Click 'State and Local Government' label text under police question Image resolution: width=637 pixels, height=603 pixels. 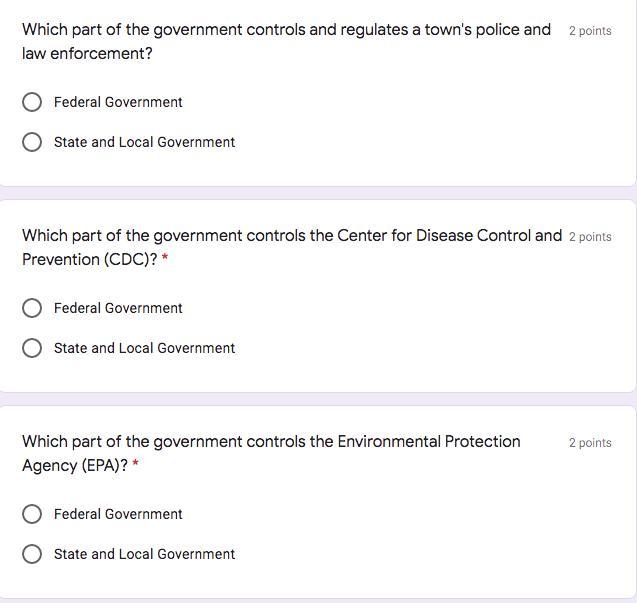point(145,142)
